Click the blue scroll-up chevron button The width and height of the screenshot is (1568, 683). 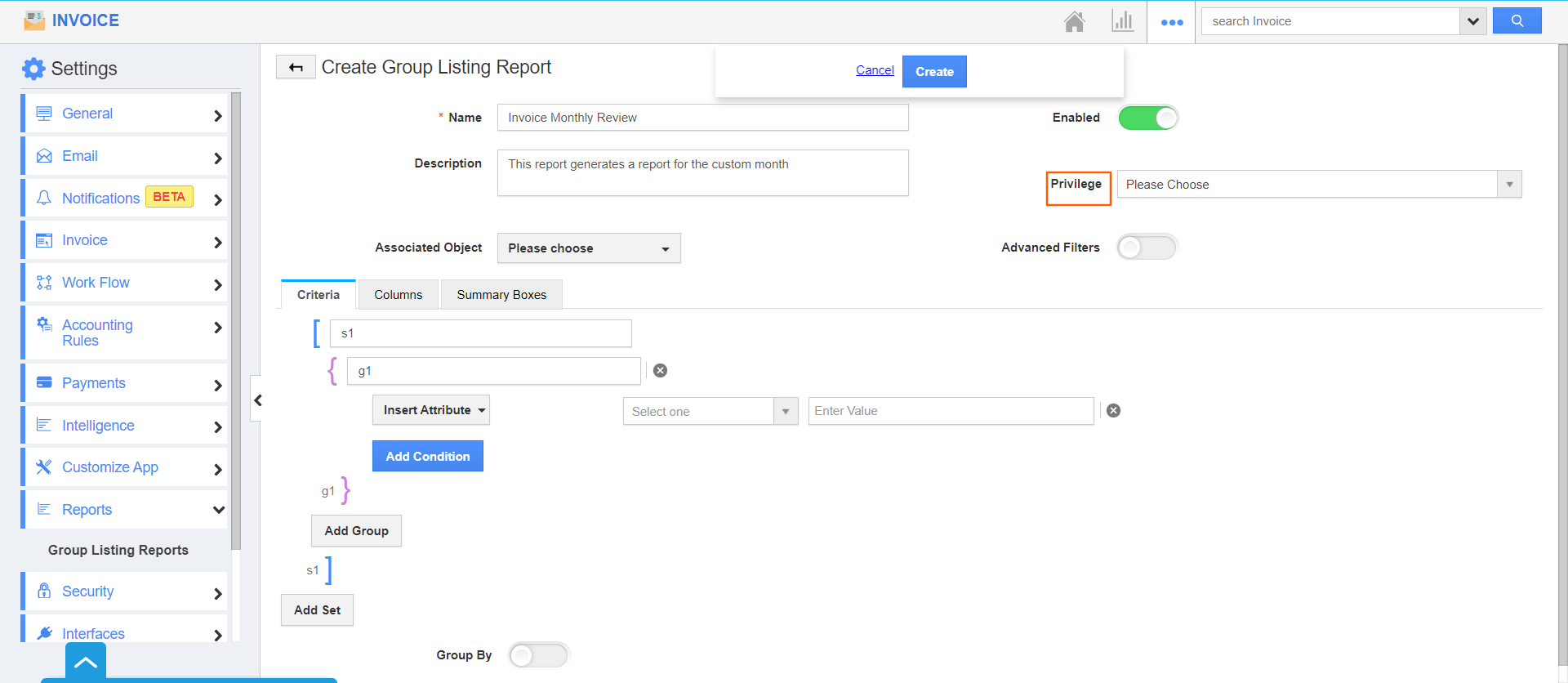86,662
